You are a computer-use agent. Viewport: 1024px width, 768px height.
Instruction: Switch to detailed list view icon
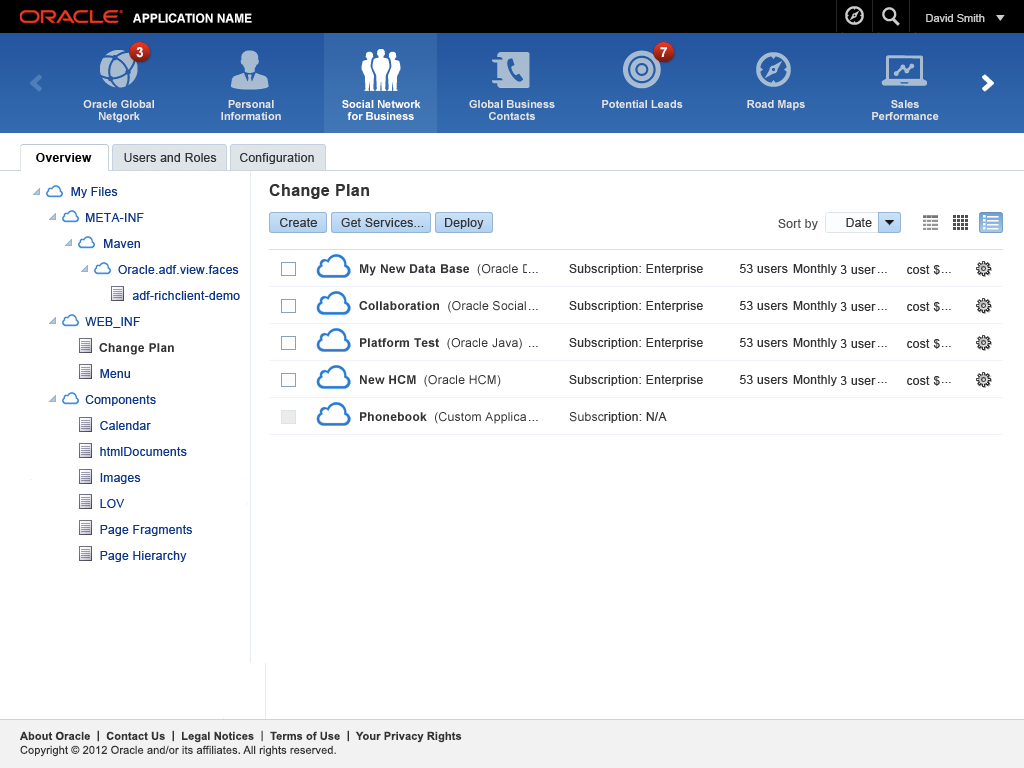[991, 223]
